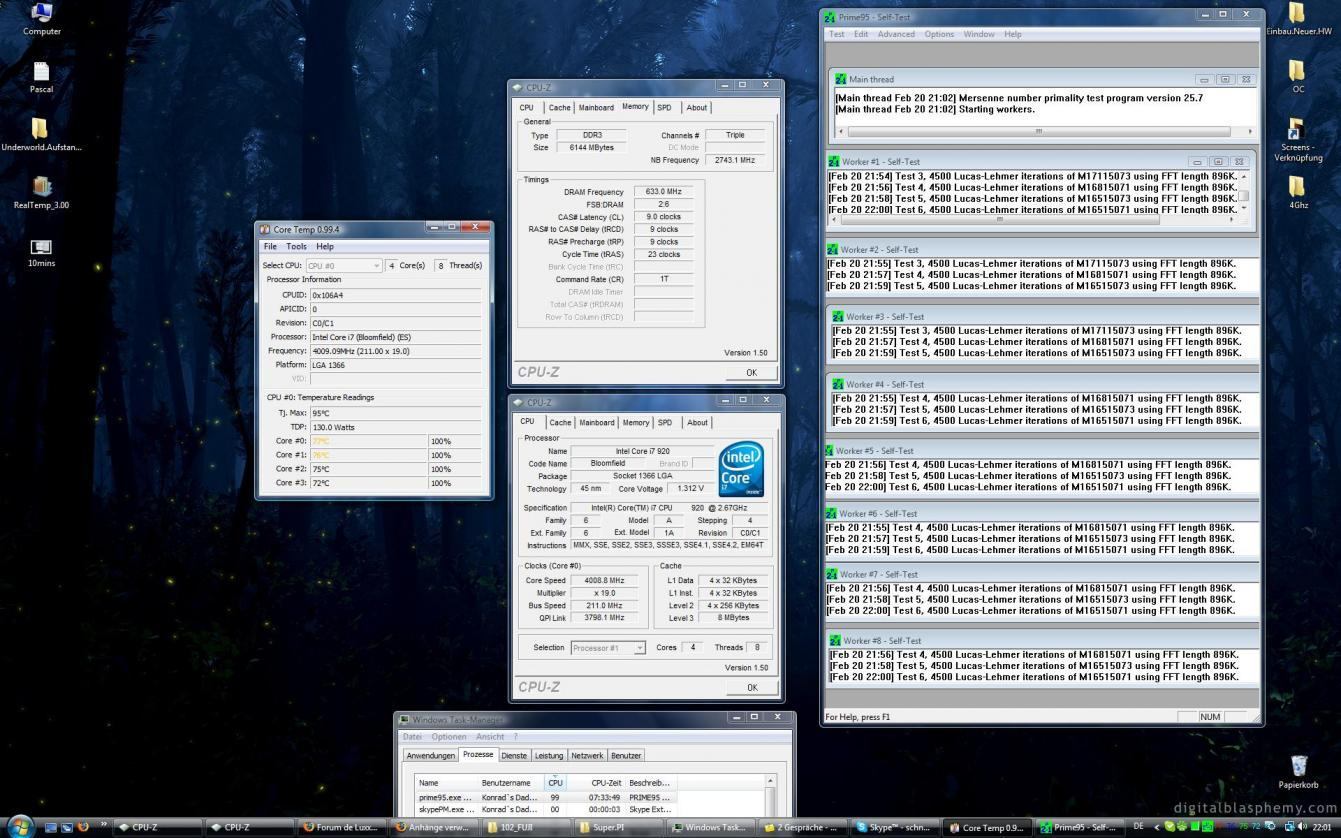
Task: Click Task-Manager process list scroll-up arrow
Action: (x=770, y=781)
